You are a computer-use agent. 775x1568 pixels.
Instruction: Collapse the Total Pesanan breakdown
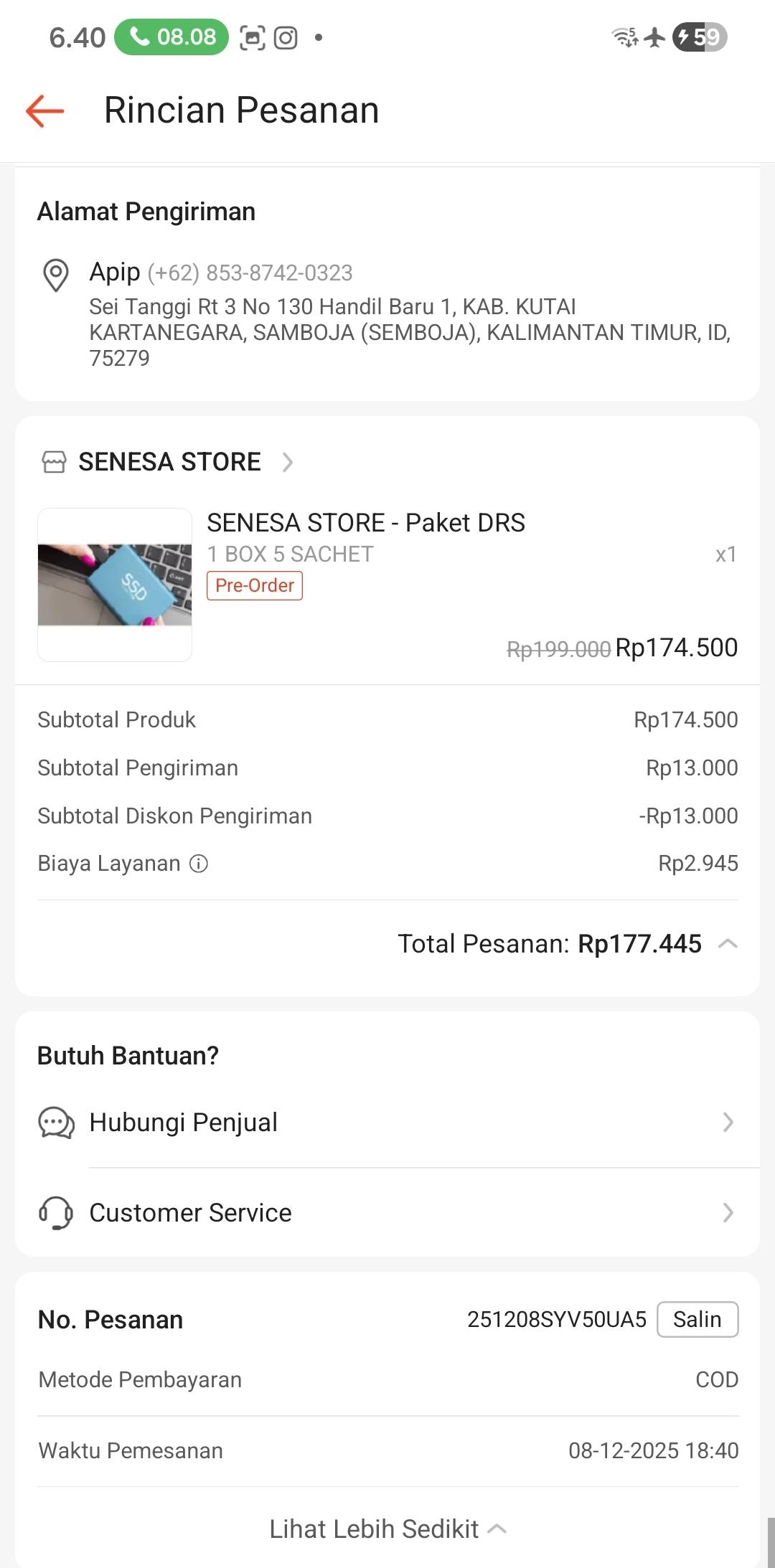[728, 944]
